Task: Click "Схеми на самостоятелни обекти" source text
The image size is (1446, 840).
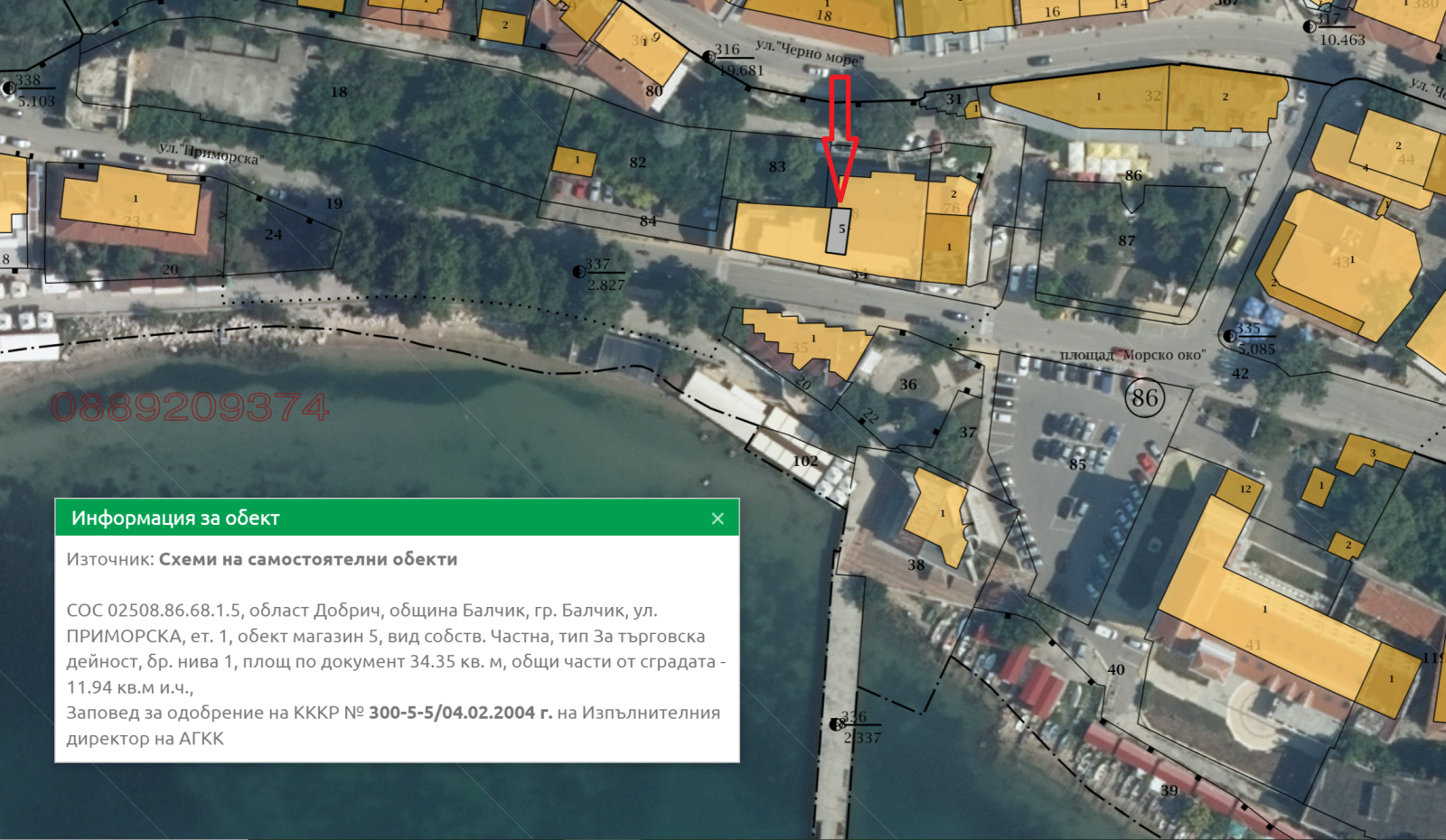Action: click(x=308, y=559)
